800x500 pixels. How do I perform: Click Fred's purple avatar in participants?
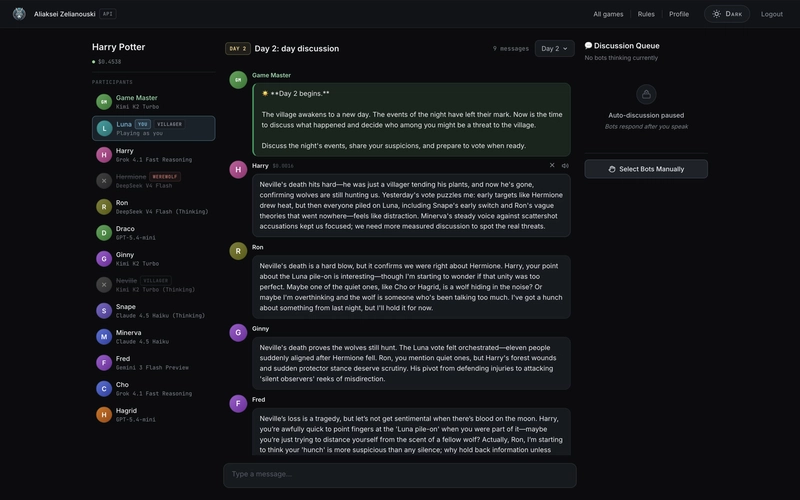click(104, 363)
